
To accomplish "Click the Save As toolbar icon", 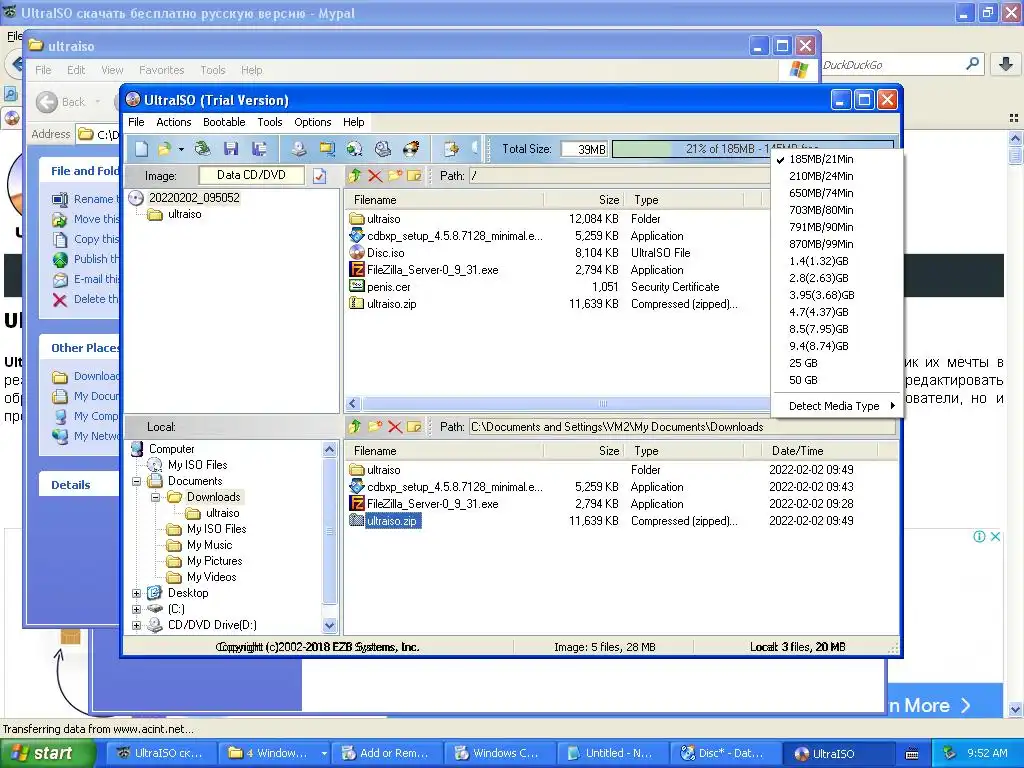I will (x=259, y=149).
